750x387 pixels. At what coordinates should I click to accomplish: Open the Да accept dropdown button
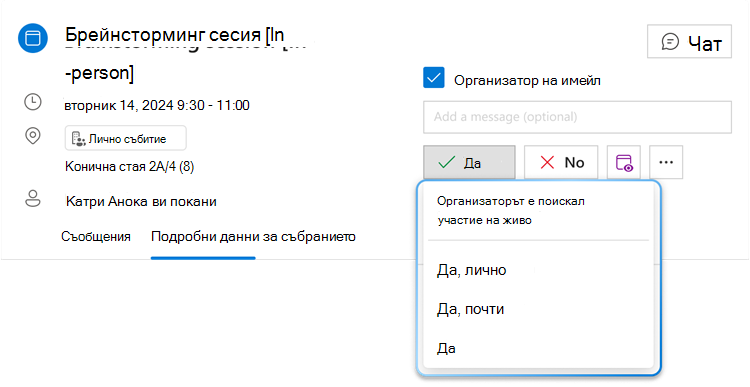tap(469, 163)
